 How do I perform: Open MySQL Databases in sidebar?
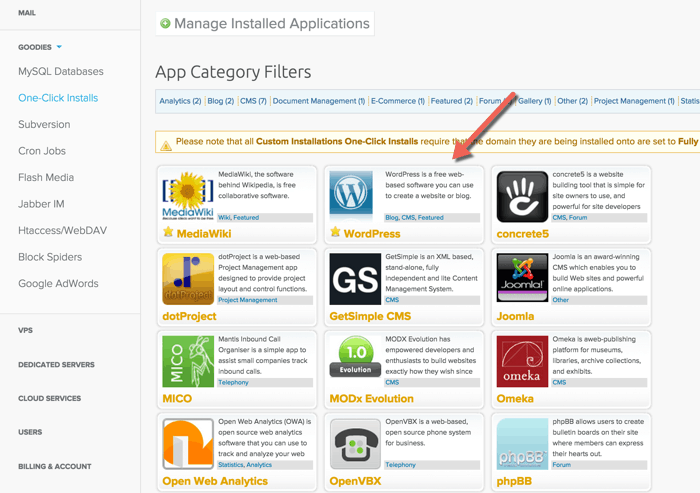coord(61,71)
